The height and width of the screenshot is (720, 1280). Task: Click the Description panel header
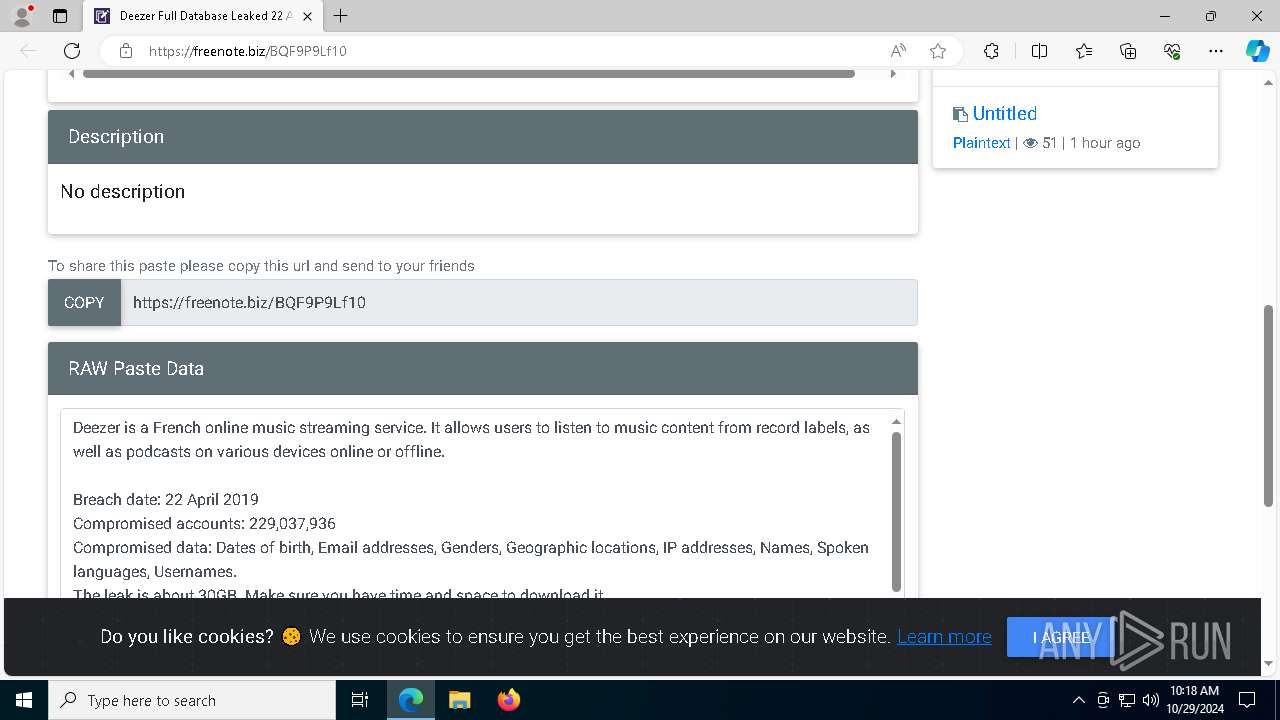point(483,137)
